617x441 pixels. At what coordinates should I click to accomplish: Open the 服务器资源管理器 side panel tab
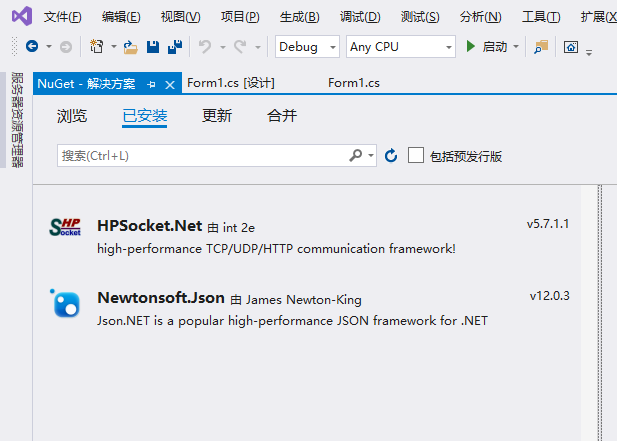(x=17, y=120)
